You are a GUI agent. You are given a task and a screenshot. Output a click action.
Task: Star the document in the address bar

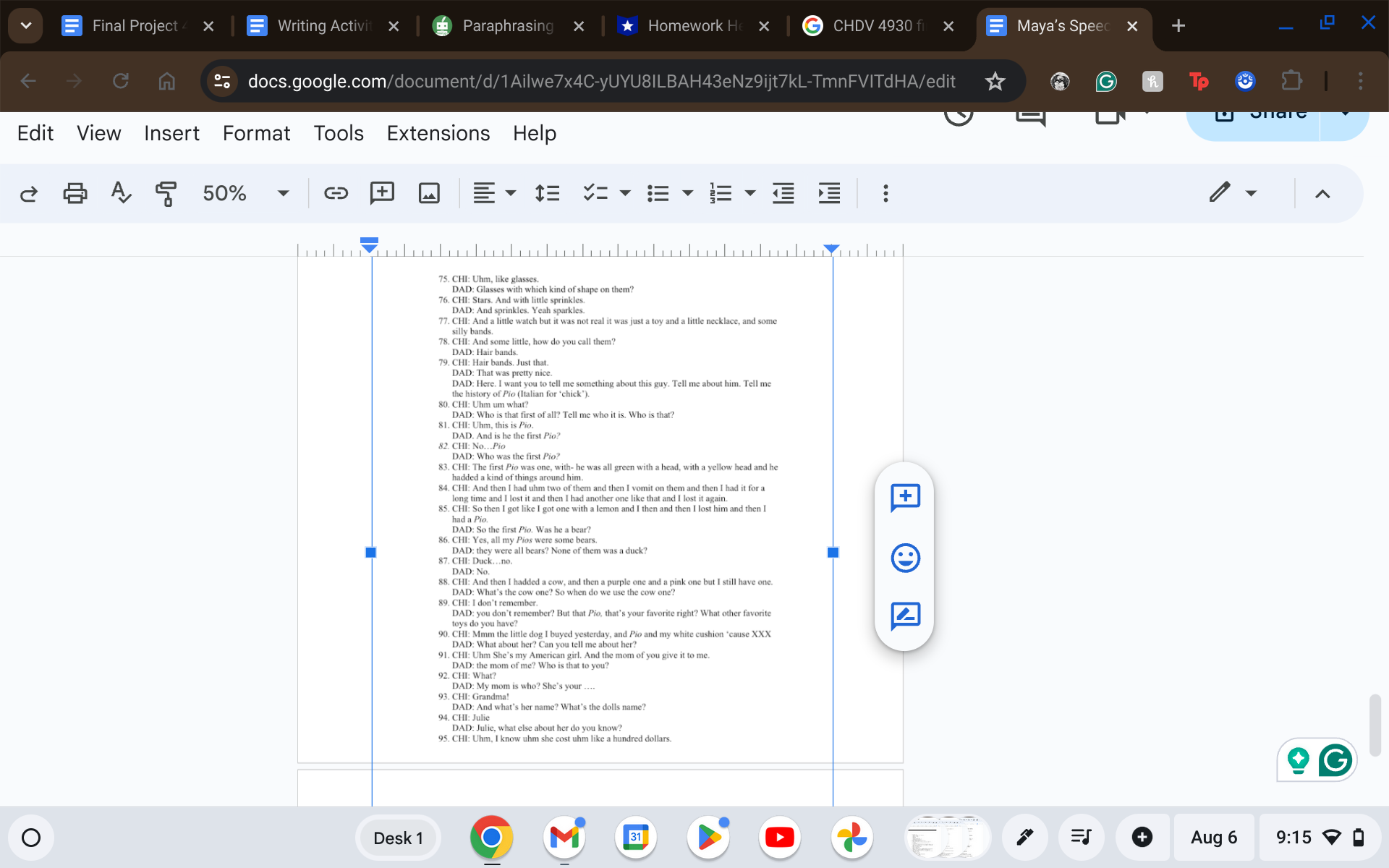point(995,81)
